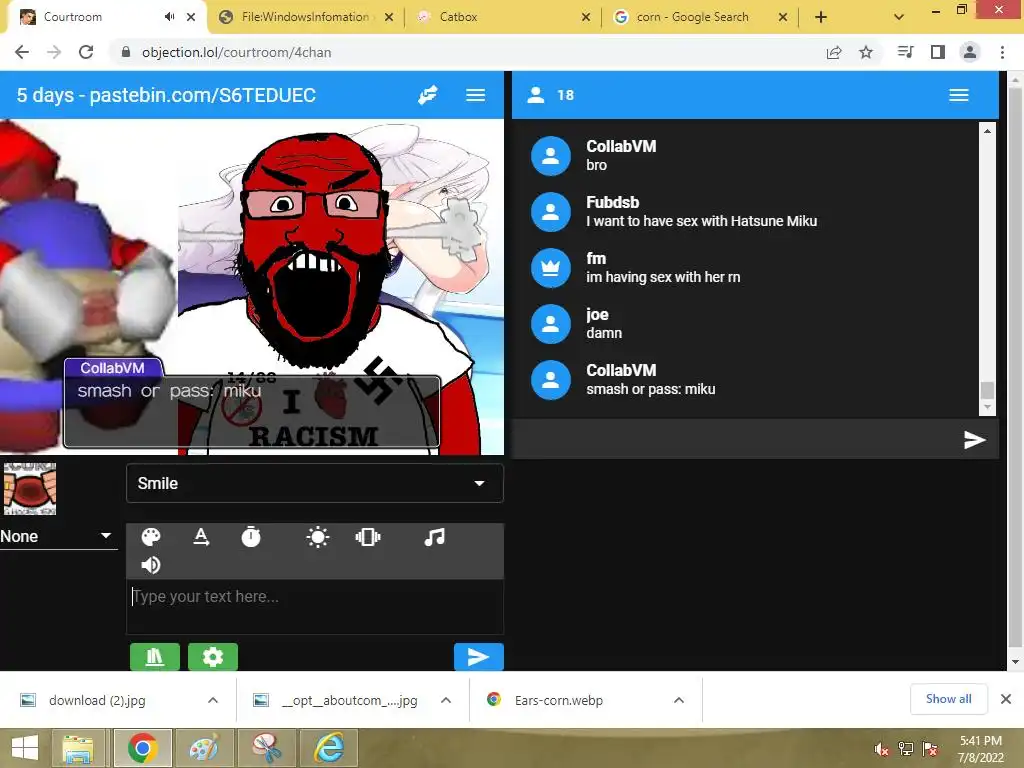Open the court record evidence button
Viewport: 1024px width, 768px height.
(x=155, y=657)
